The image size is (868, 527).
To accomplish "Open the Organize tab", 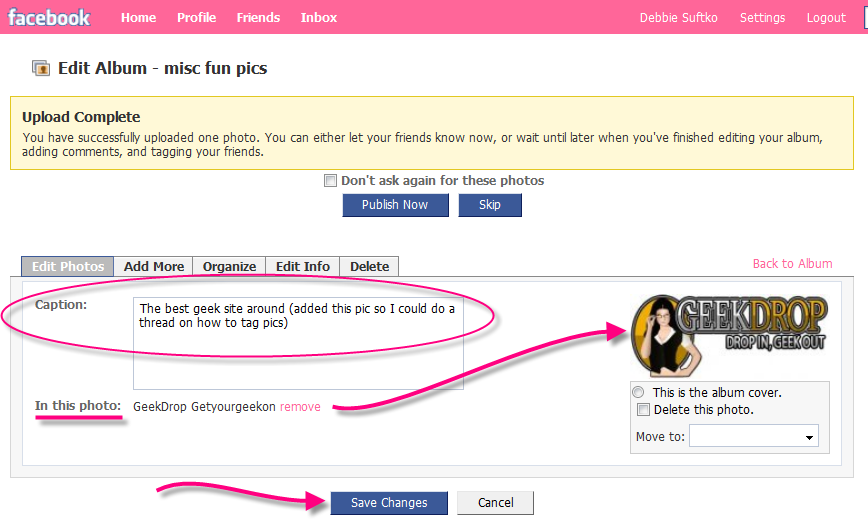I will click(x=229, y=267).
